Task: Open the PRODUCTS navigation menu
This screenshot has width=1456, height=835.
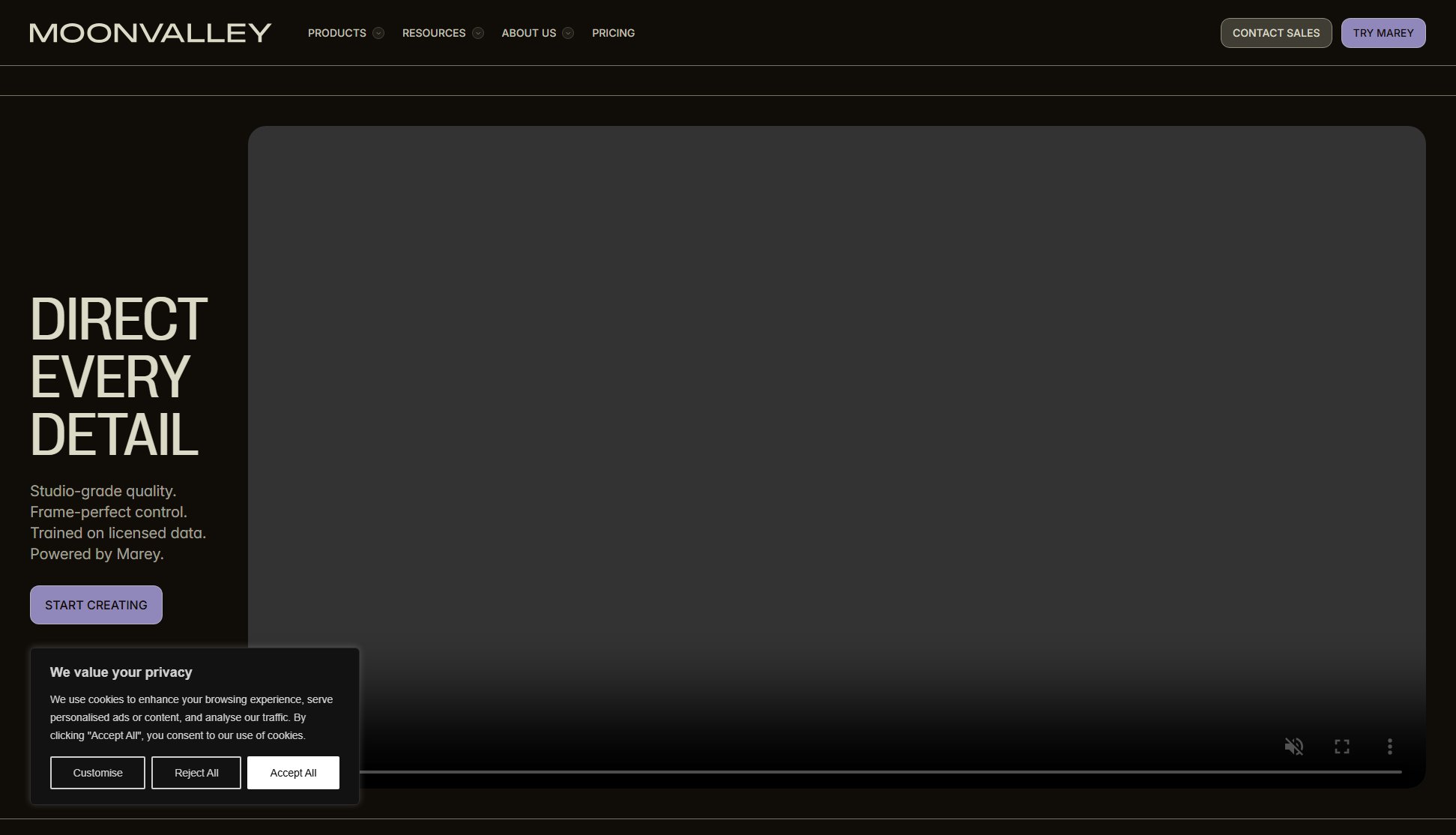Action: click(337, 33)
